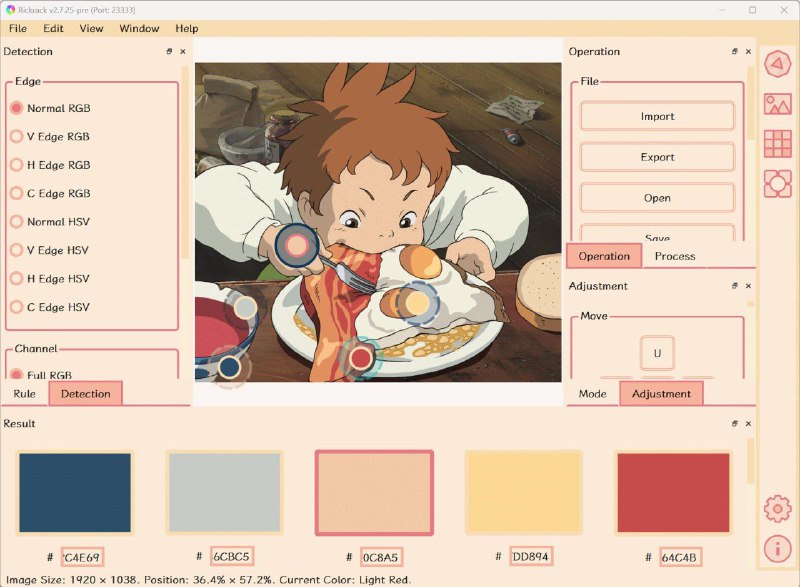800x587 pixels.
Task: Select the pale yellow result swatch
Action: [x=523, y=493]
